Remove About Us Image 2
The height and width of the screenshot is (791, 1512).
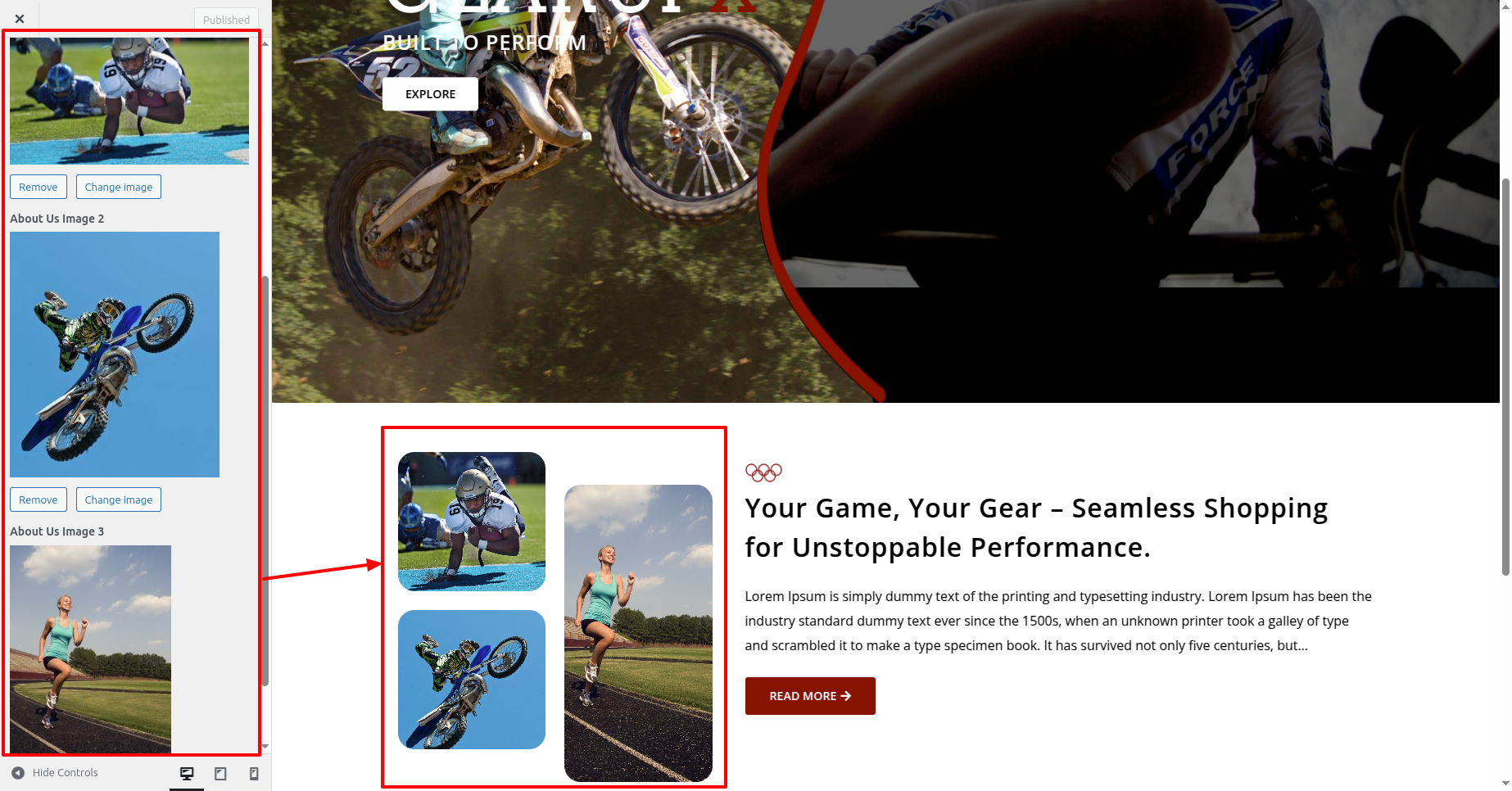(x=38, y=499)
